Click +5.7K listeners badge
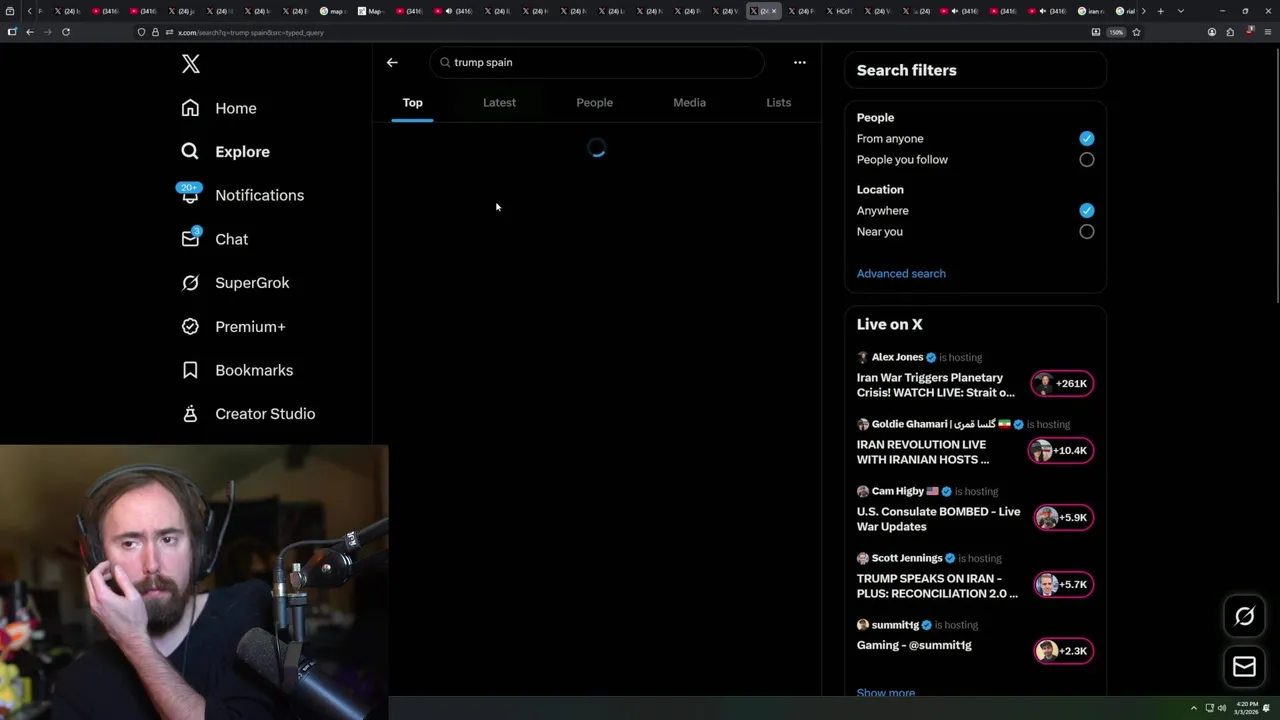This screenshot has width=1280, height=720. click(1064, 585)
